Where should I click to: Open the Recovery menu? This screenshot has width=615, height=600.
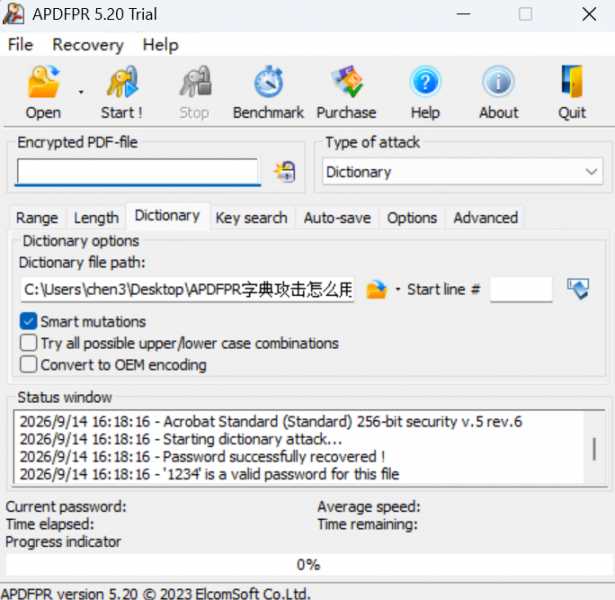(88, 45)
